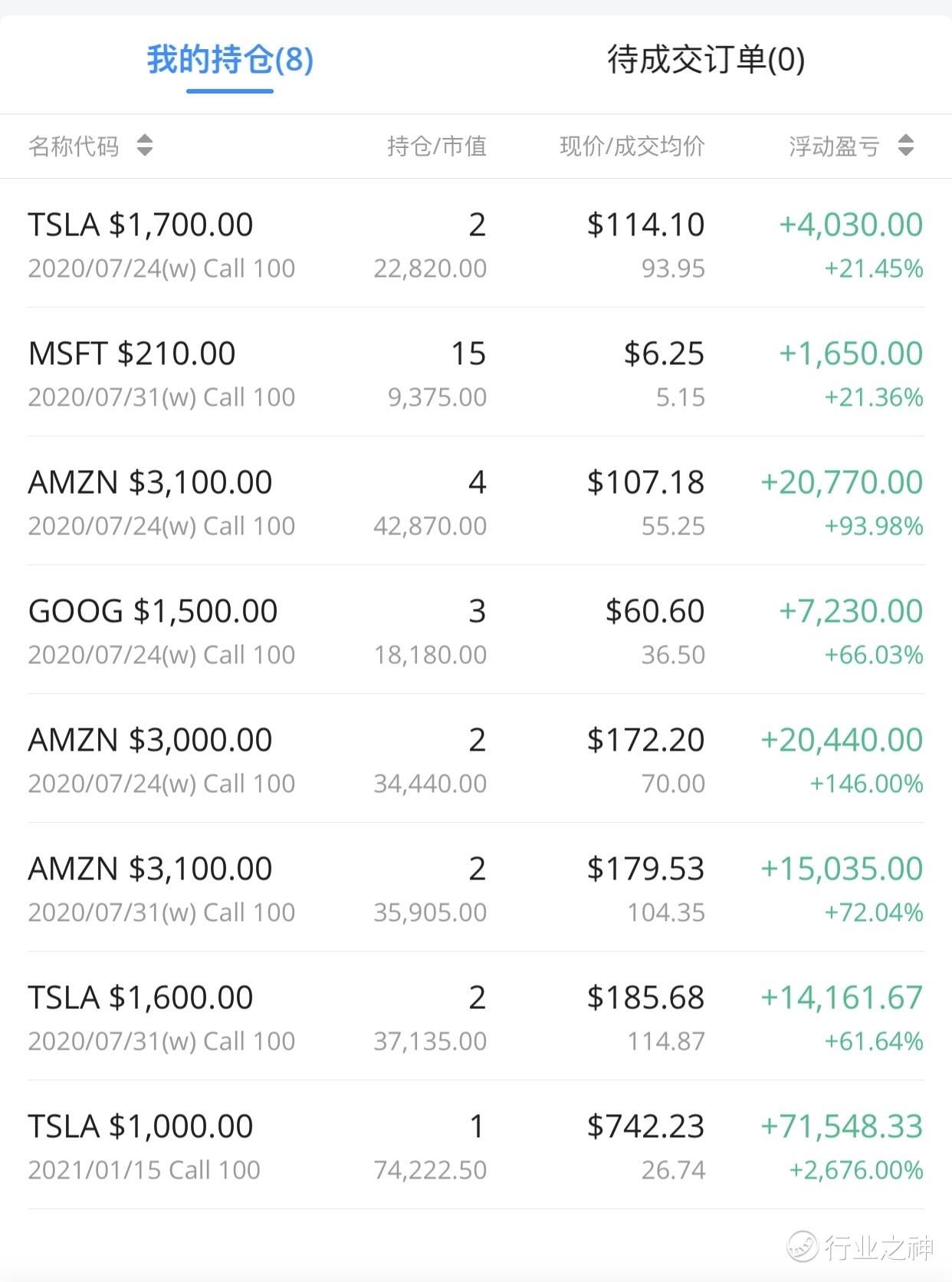Sort by floating profit/loss arrows
The width and height of the screenshot is (952, 1282).
[x=906, y=145]
